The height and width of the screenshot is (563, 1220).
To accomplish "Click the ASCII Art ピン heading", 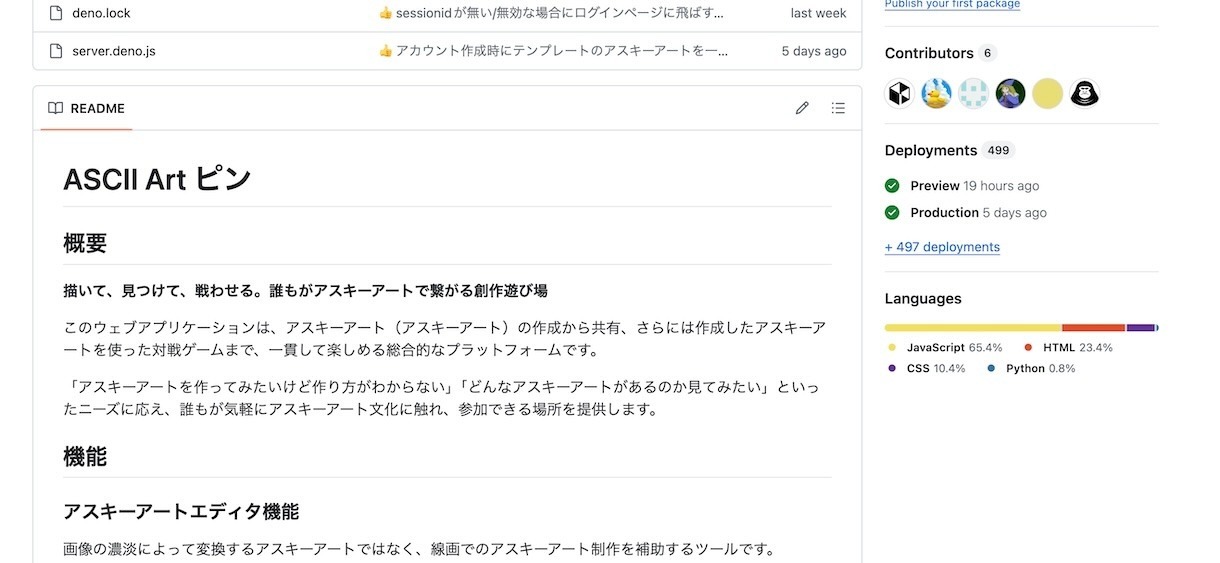I will [x=157, y=179].
